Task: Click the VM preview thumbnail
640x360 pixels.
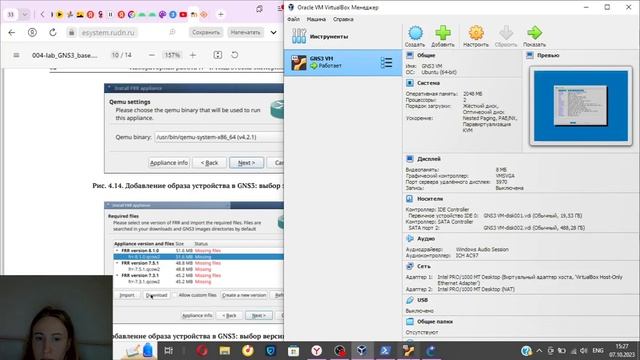Action: point(580,106)
